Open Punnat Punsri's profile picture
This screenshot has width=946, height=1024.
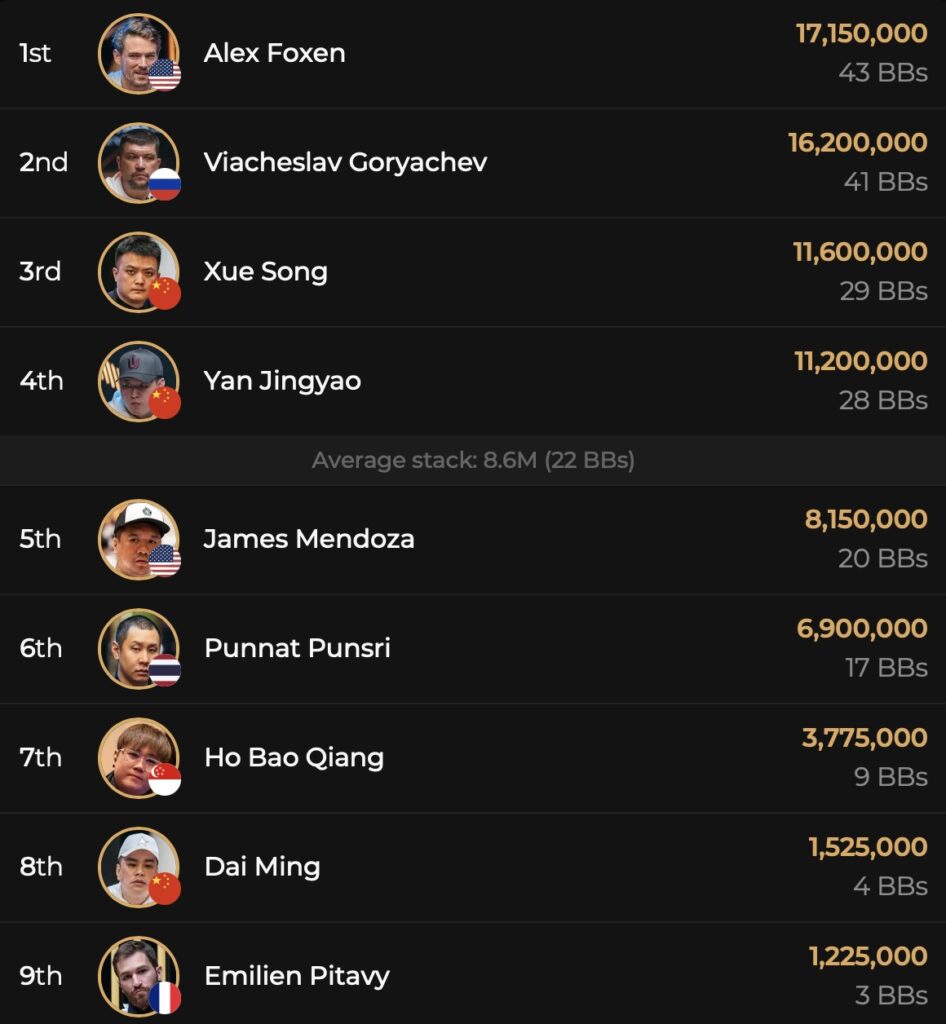point(137,647)
